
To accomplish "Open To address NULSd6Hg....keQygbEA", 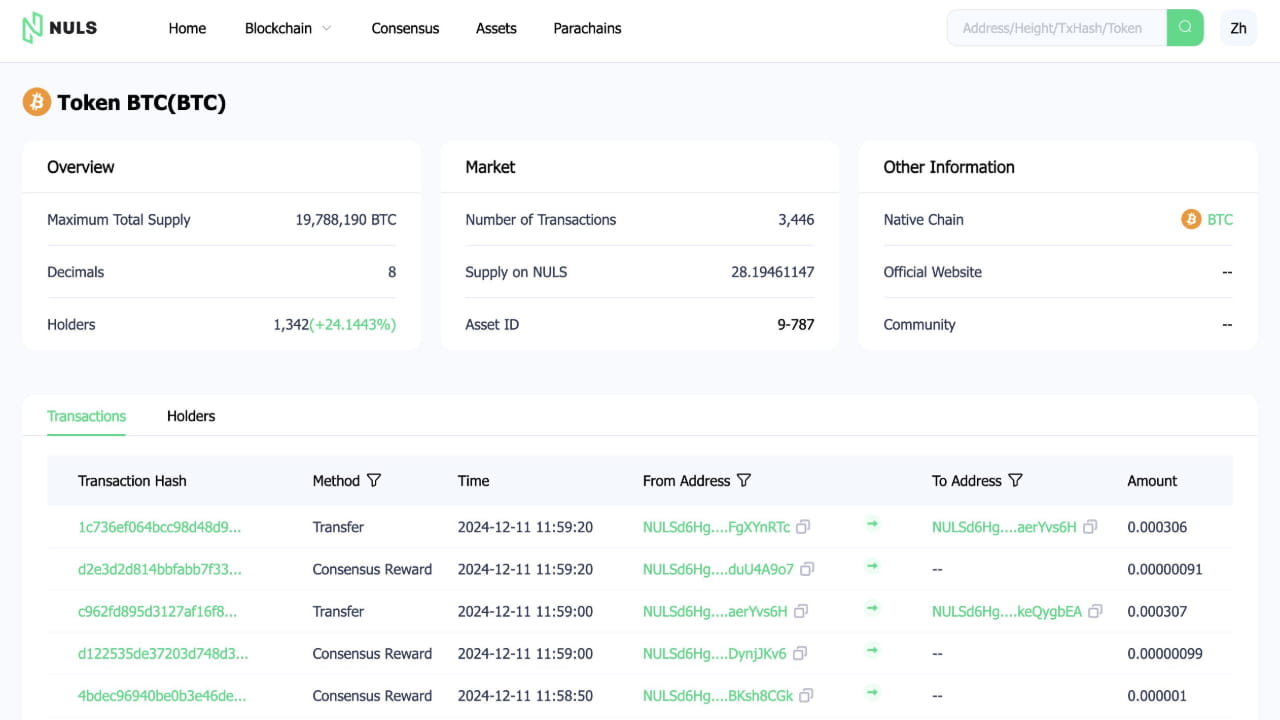I will tap(1007, 611).
